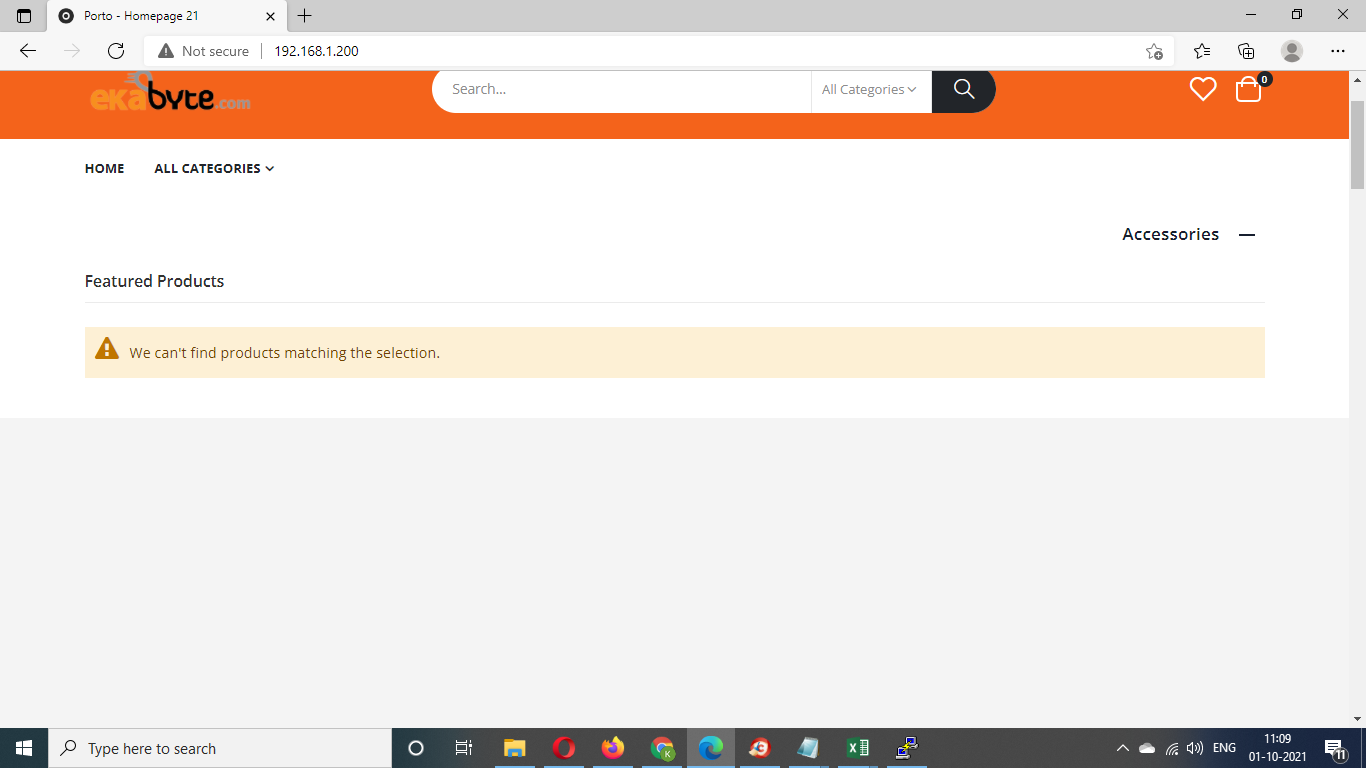Image resolution: width=1366 pixels, height=768 pixels.
Task: Click the warning triangle in the notice banner
Action: tap(107, 350)
